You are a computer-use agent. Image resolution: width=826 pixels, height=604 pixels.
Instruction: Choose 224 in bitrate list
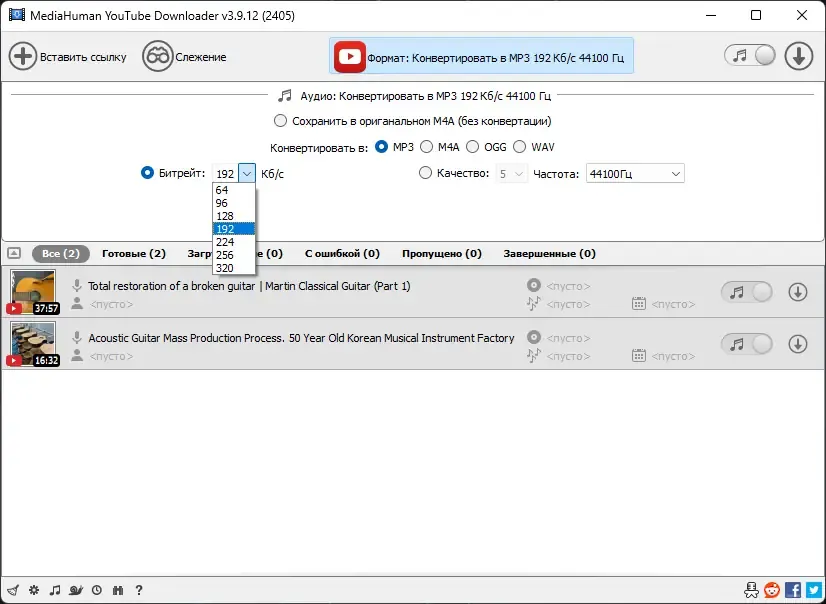(x=234, y=242)
